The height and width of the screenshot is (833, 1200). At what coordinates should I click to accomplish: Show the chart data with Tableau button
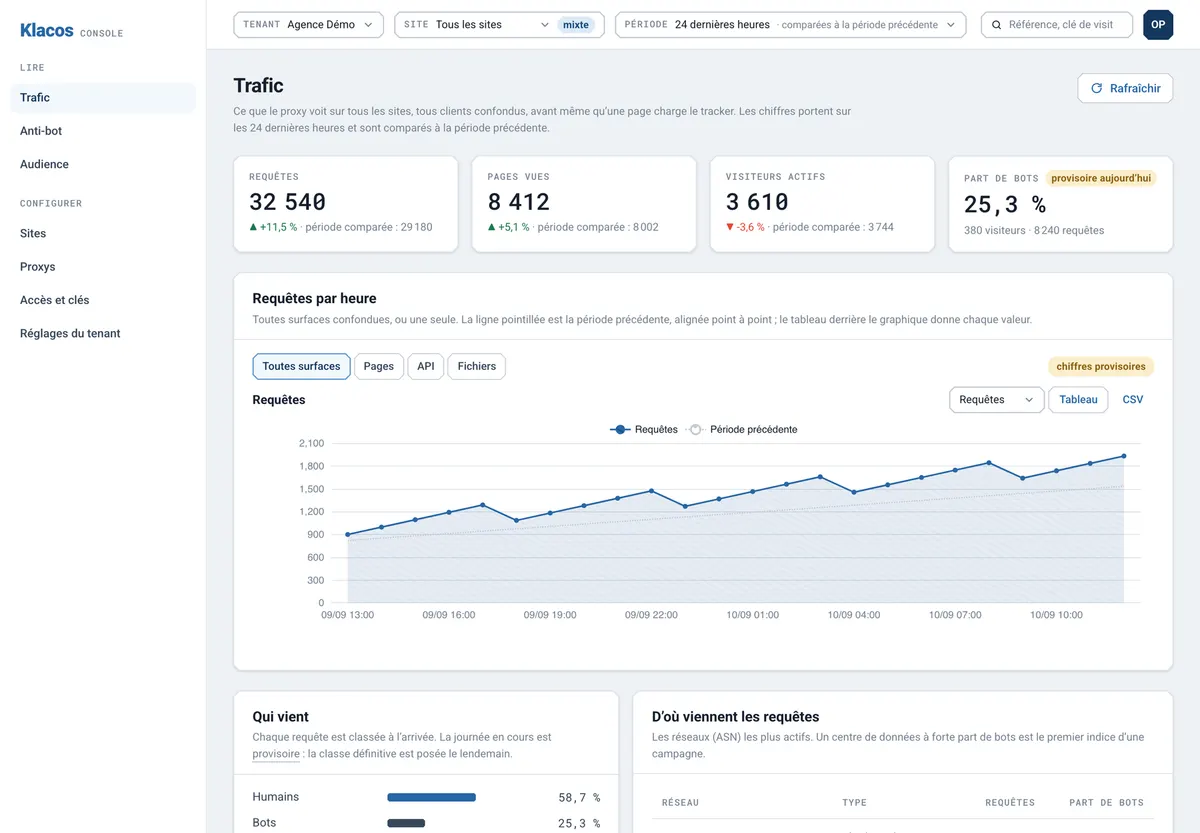point(1078,400)
